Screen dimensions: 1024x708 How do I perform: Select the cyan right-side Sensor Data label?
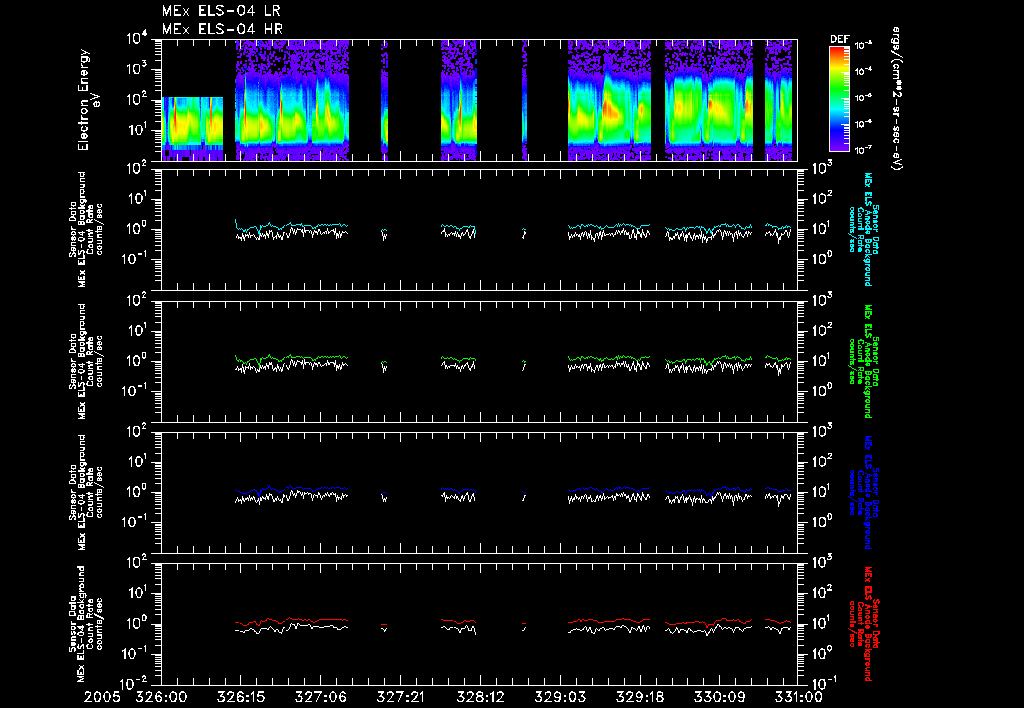click(863, 229)
